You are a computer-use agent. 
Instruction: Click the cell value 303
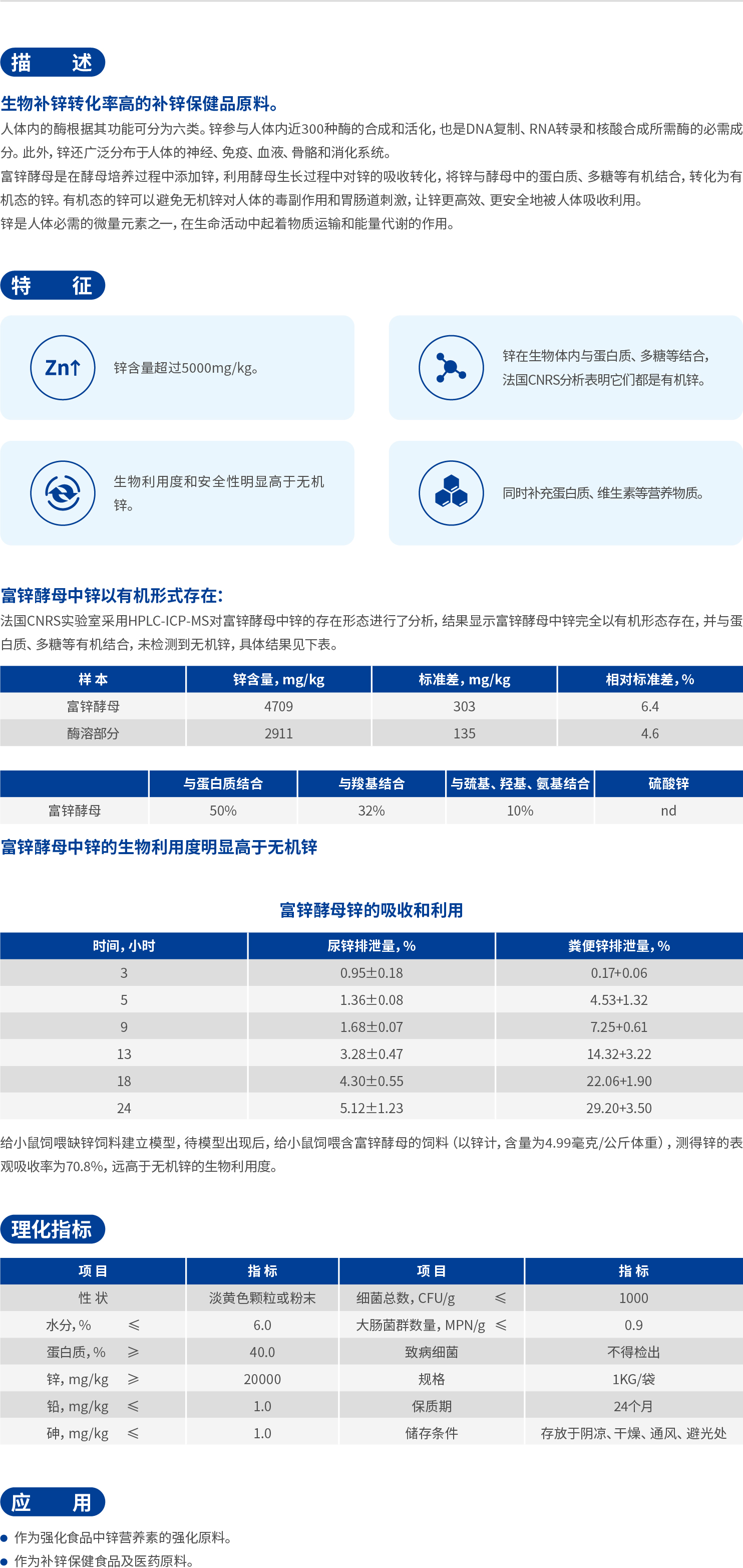tap(464, 707)
